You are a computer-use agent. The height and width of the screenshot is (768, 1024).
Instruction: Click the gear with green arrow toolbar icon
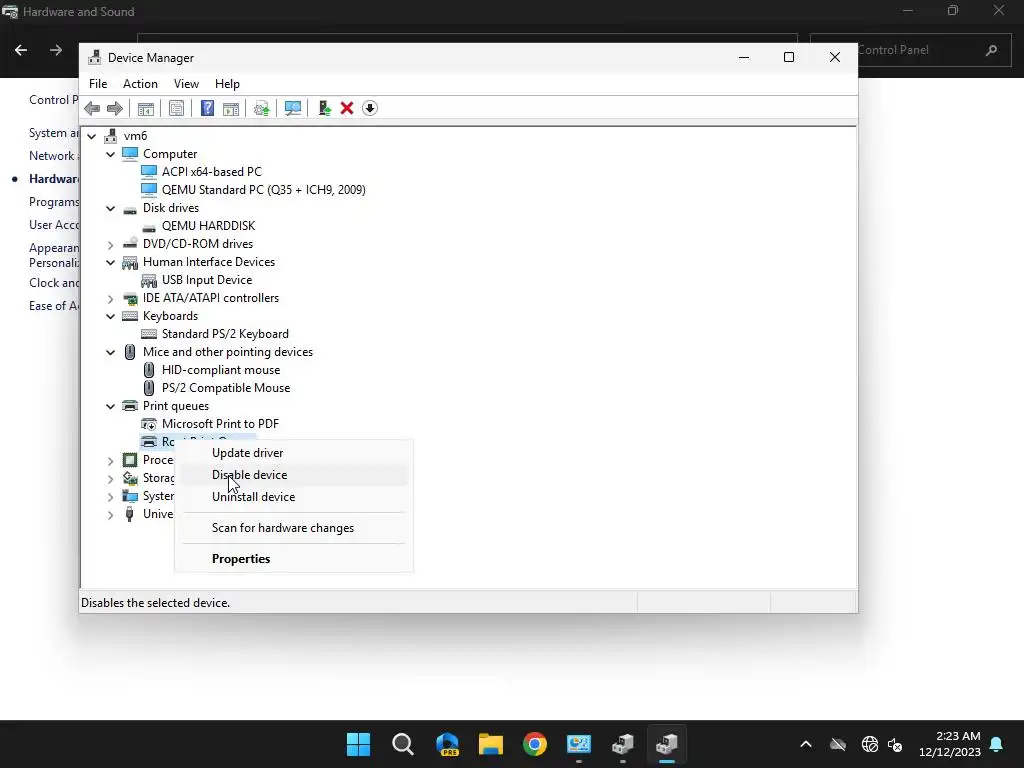261,108
